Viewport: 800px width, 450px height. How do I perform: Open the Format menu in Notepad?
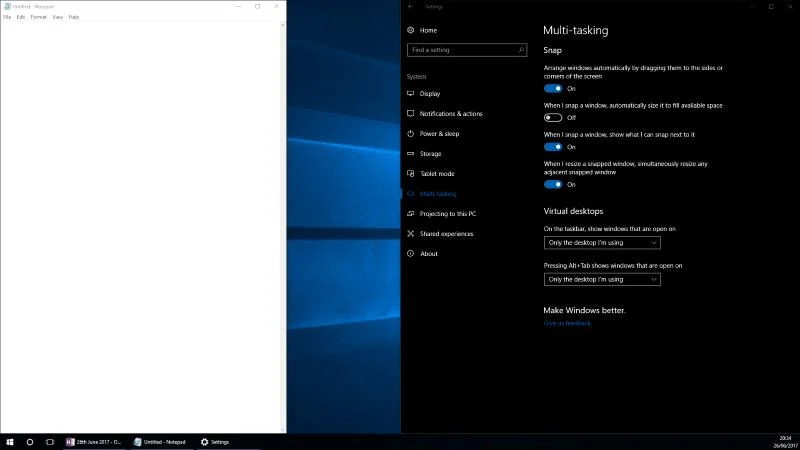click(x=38, y=17)
